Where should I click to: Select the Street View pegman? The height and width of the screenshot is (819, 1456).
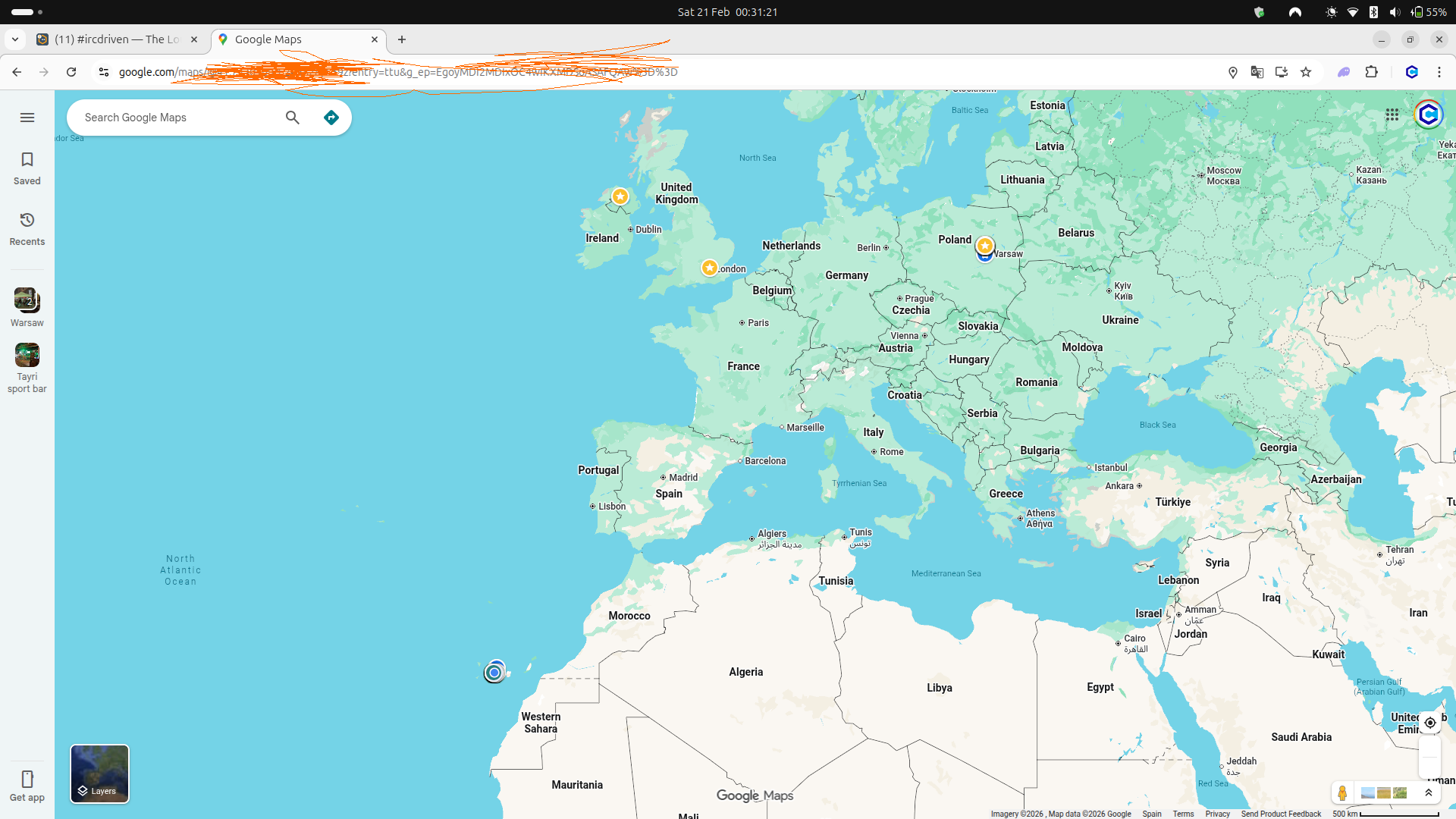(x=1342, y=792)
